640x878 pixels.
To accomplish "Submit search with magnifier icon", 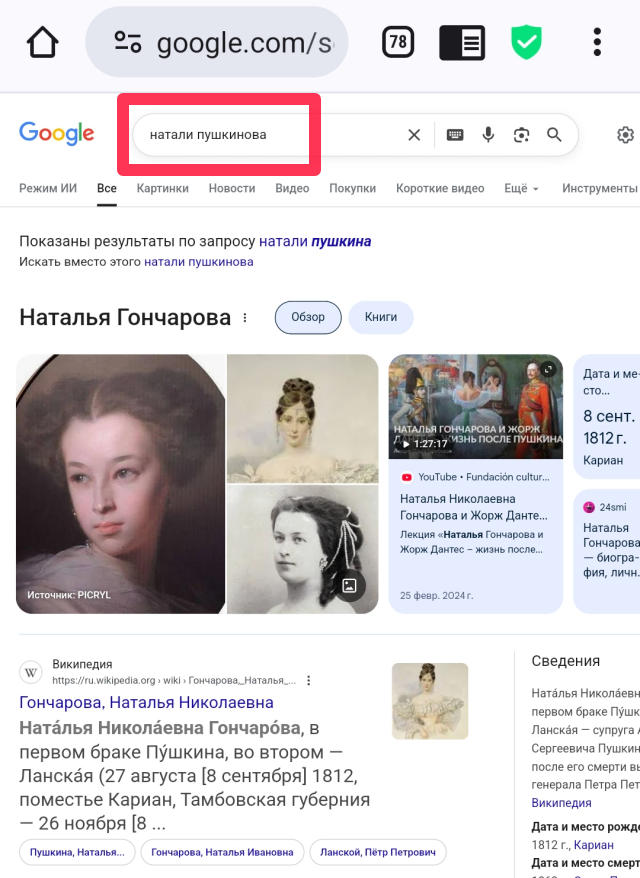I will click(554, 134).
